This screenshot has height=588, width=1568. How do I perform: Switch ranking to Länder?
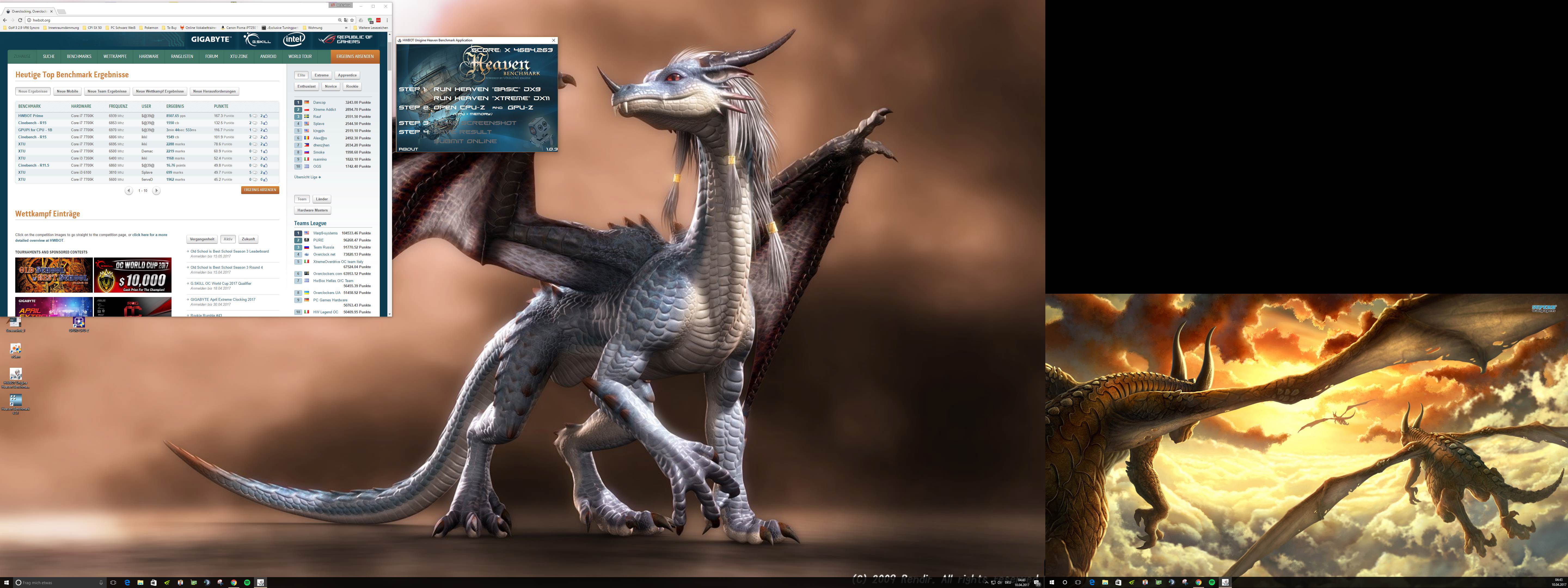coord(322,199)
